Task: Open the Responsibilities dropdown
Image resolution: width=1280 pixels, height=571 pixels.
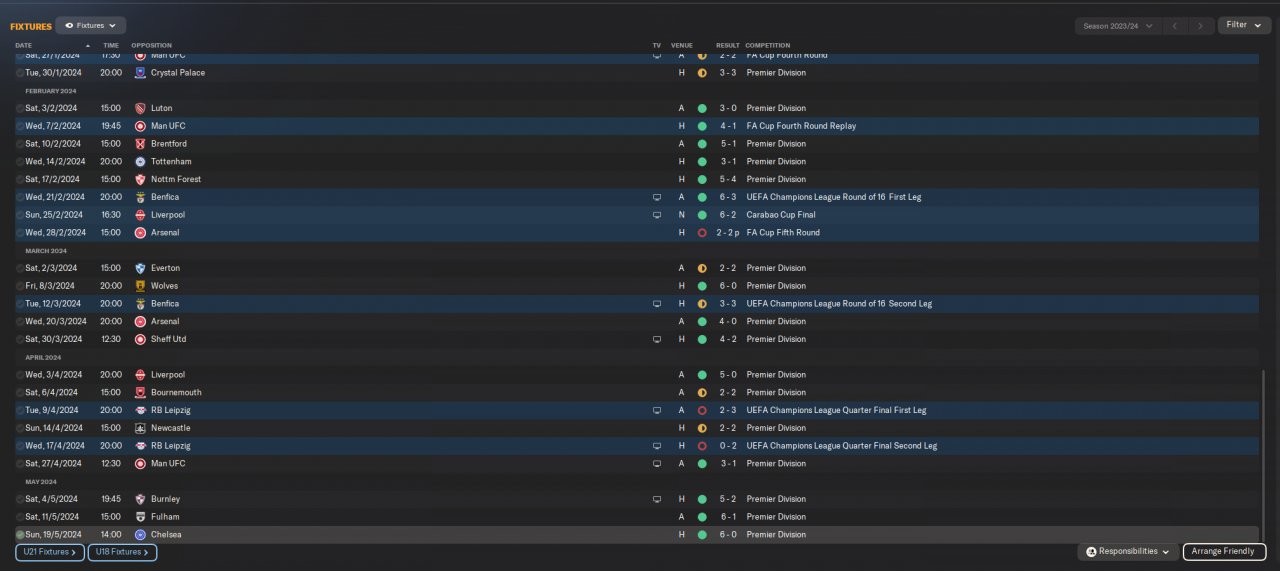Action: pos(1127,552)
